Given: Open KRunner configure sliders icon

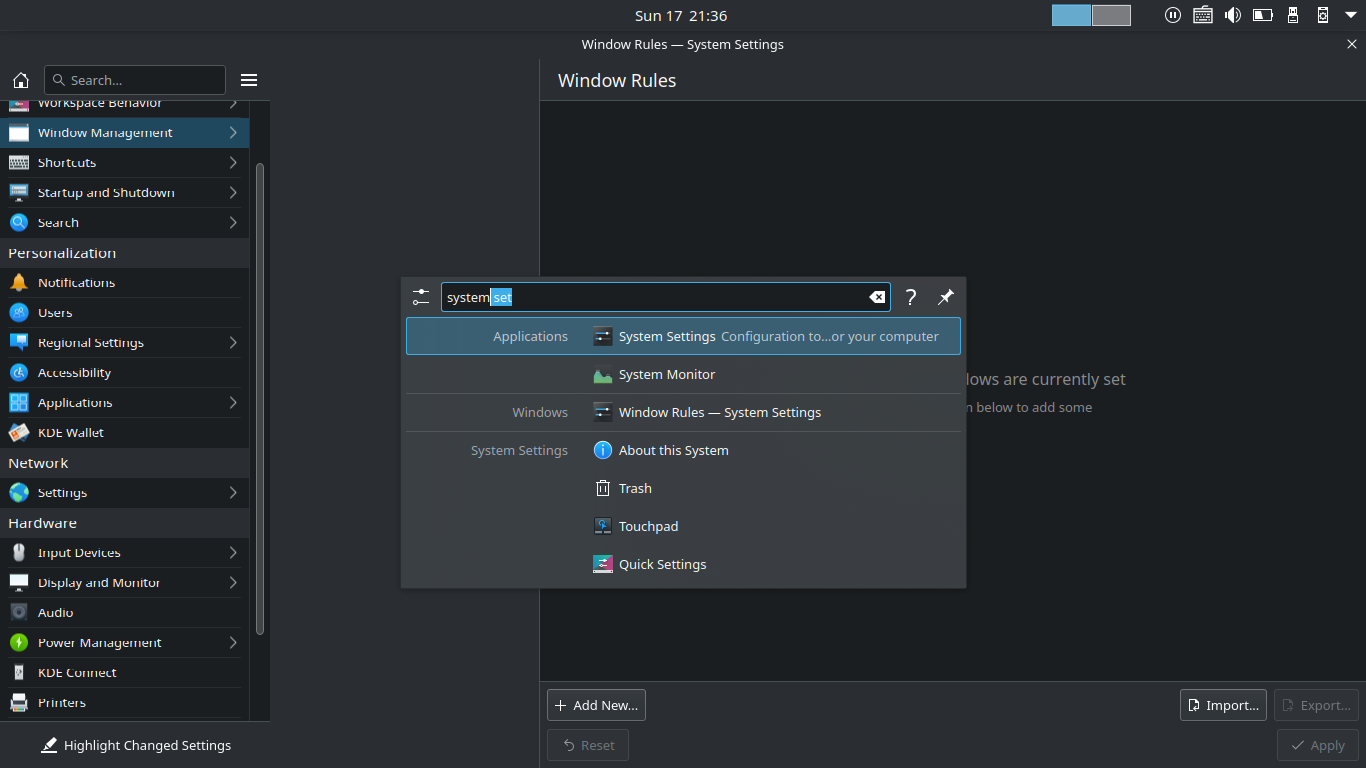Looking at the screenshot, I should (x=421, y=297).
